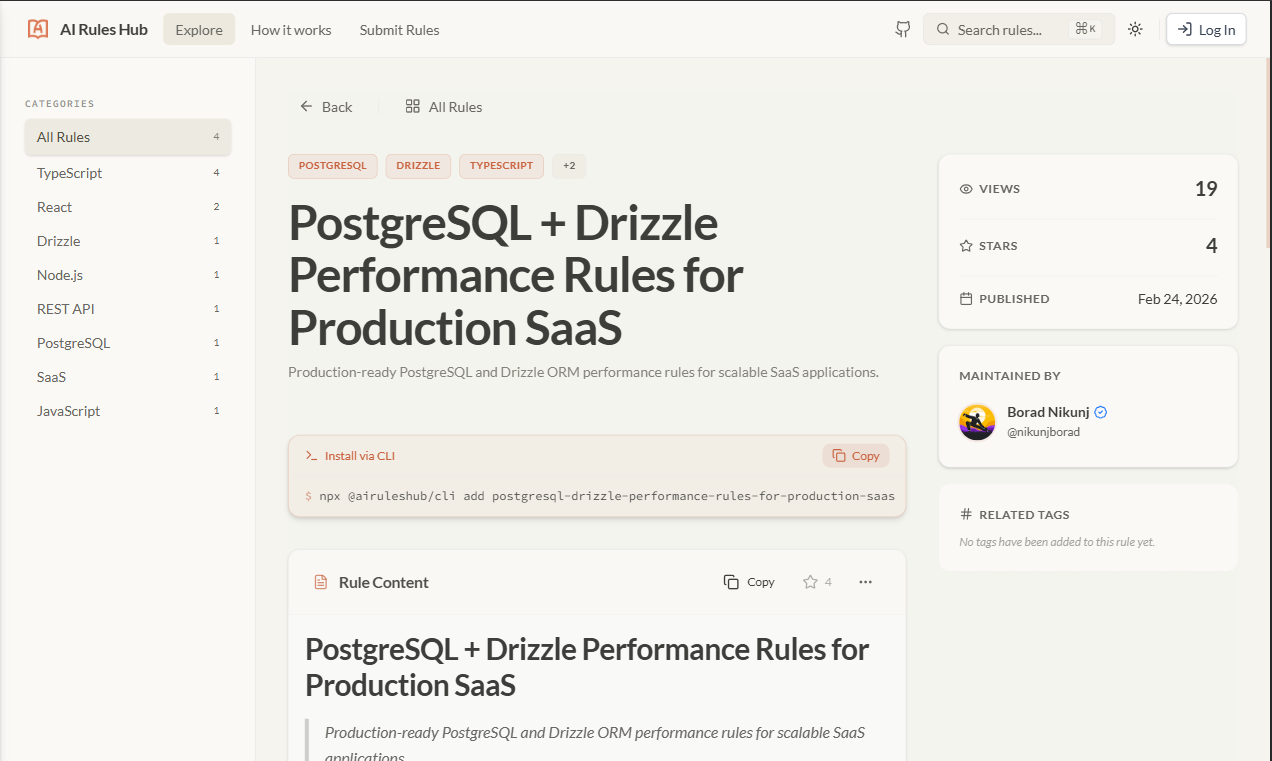Click the calendar icon beside Published
Viewport: 1272px width, 761px height.
(x=965, y=298)
